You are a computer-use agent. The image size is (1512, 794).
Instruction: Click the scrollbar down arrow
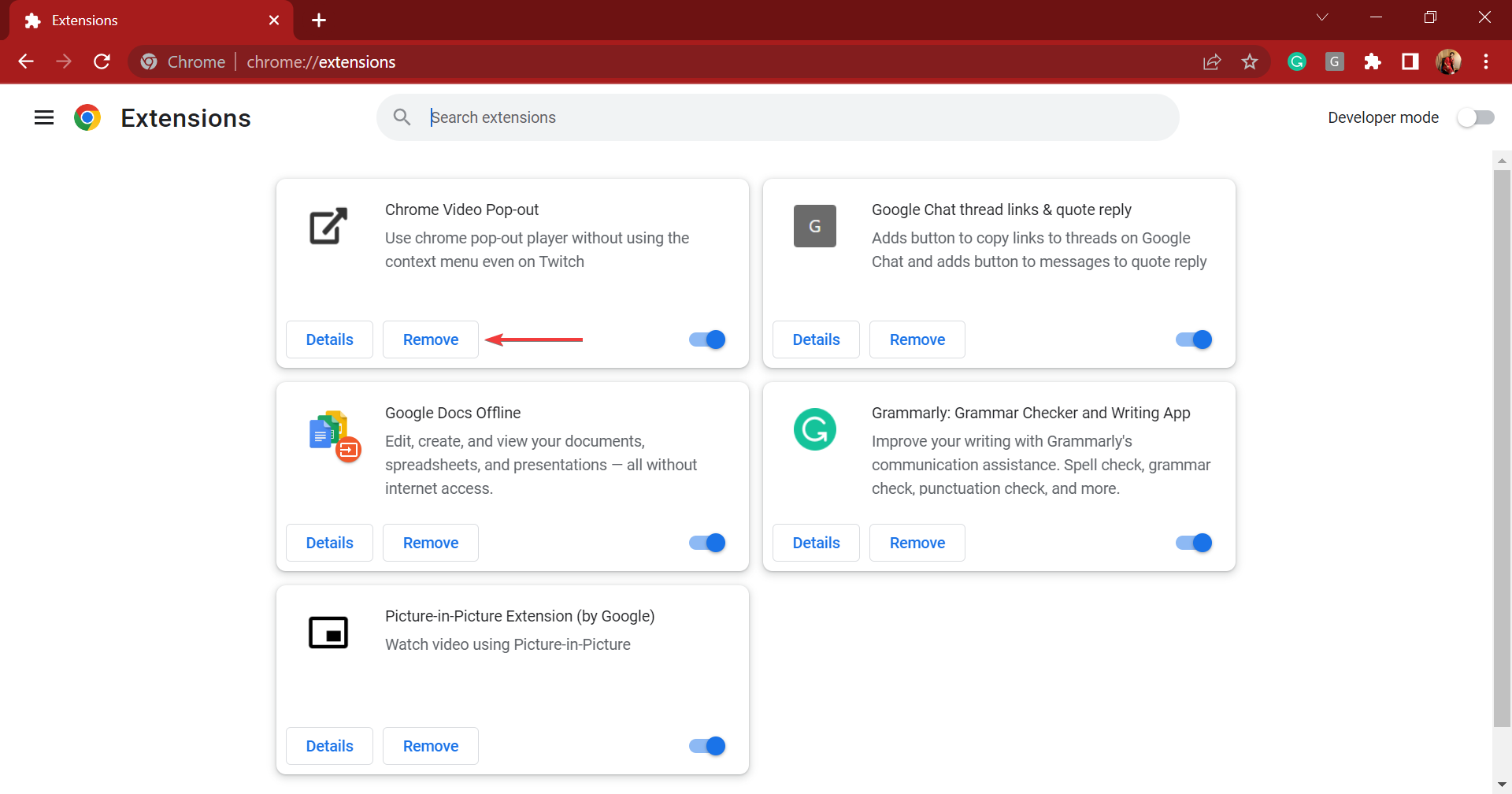coord(1502,785)
